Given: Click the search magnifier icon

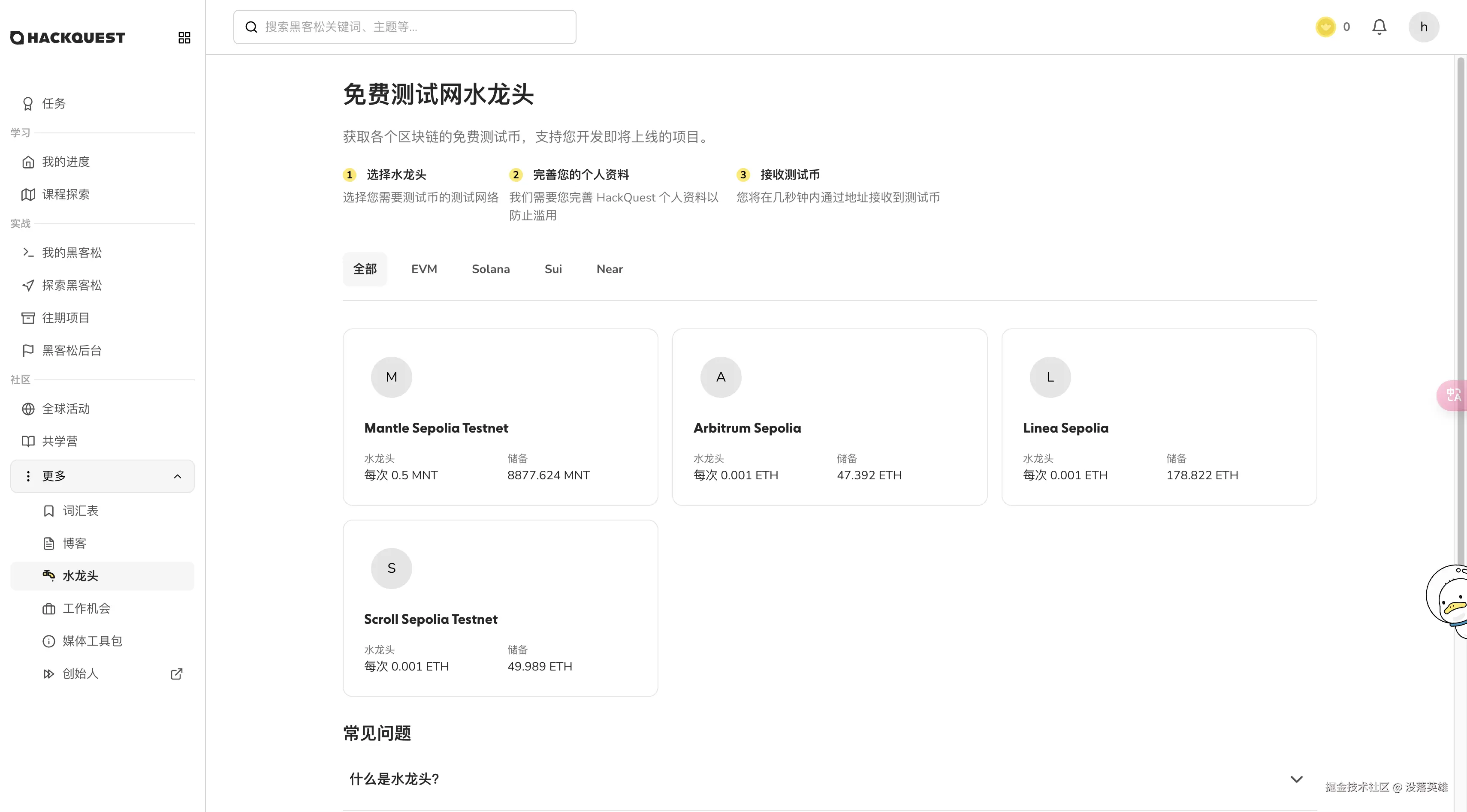Looking at the screenshot, I should click(251, 27).
